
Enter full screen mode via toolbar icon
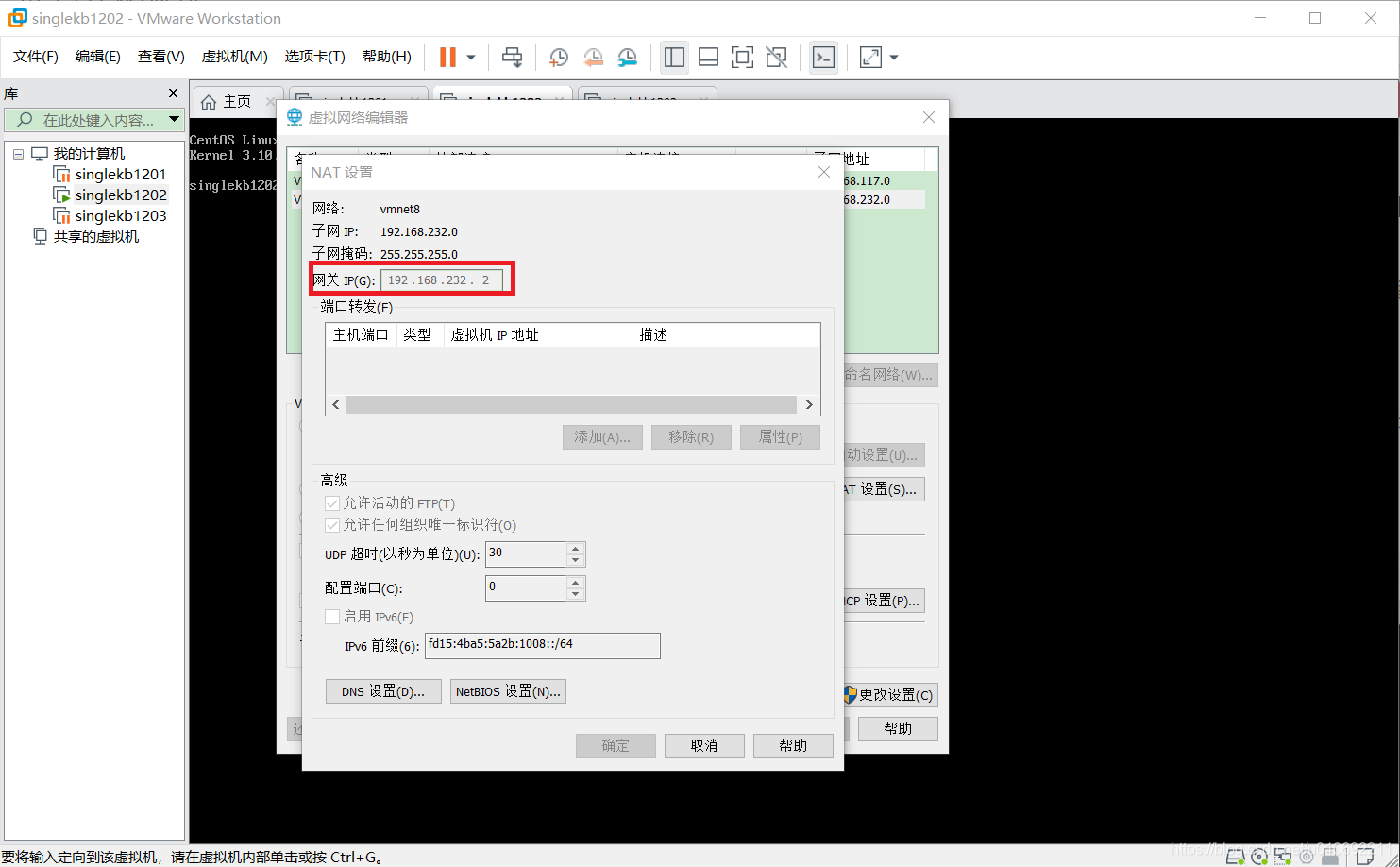tap(742, 57)
